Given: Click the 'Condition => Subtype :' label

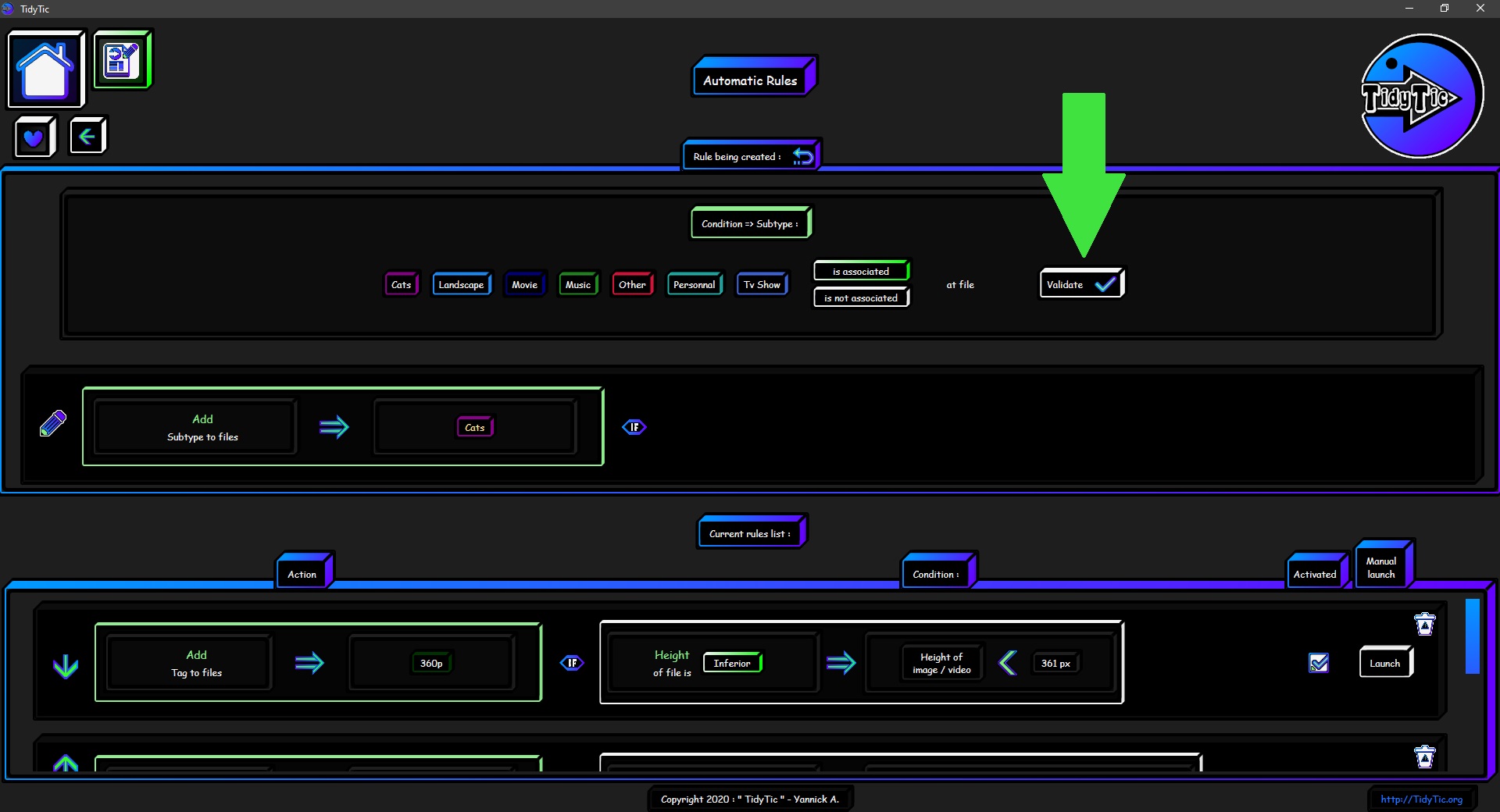Looking at the screenshot, I should tap(752, 223).
